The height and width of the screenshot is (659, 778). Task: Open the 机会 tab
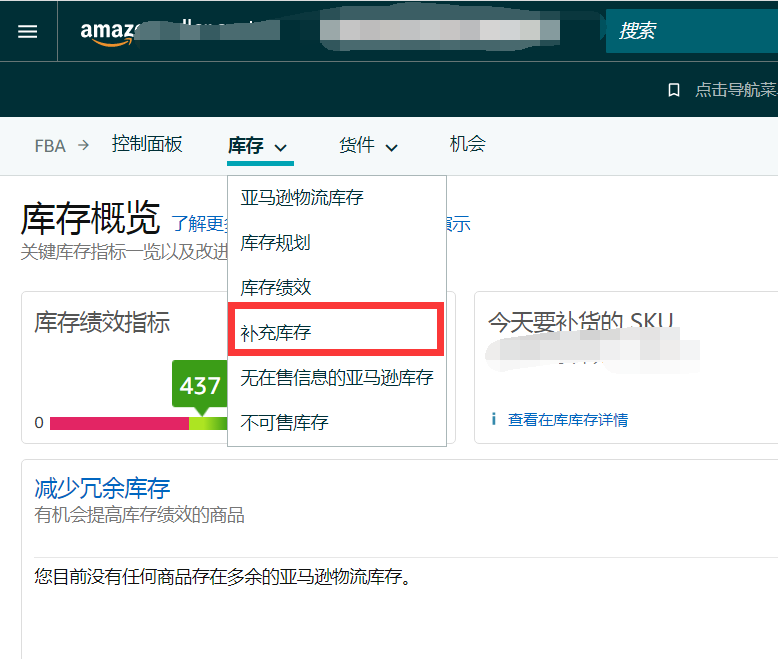tap(467, 144)
